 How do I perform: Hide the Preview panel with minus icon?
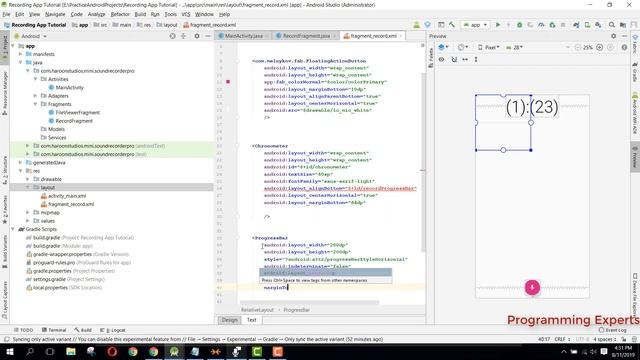[x=624, y=36]
